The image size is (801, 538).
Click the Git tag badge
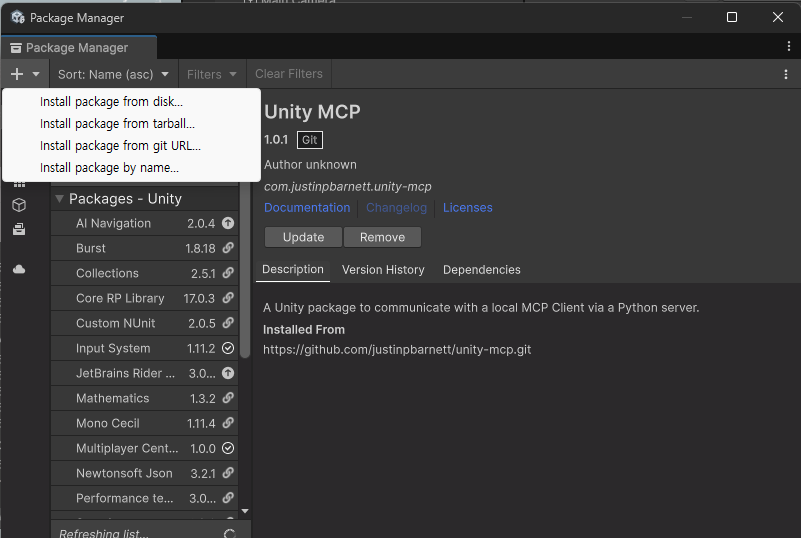coord(310,140)
